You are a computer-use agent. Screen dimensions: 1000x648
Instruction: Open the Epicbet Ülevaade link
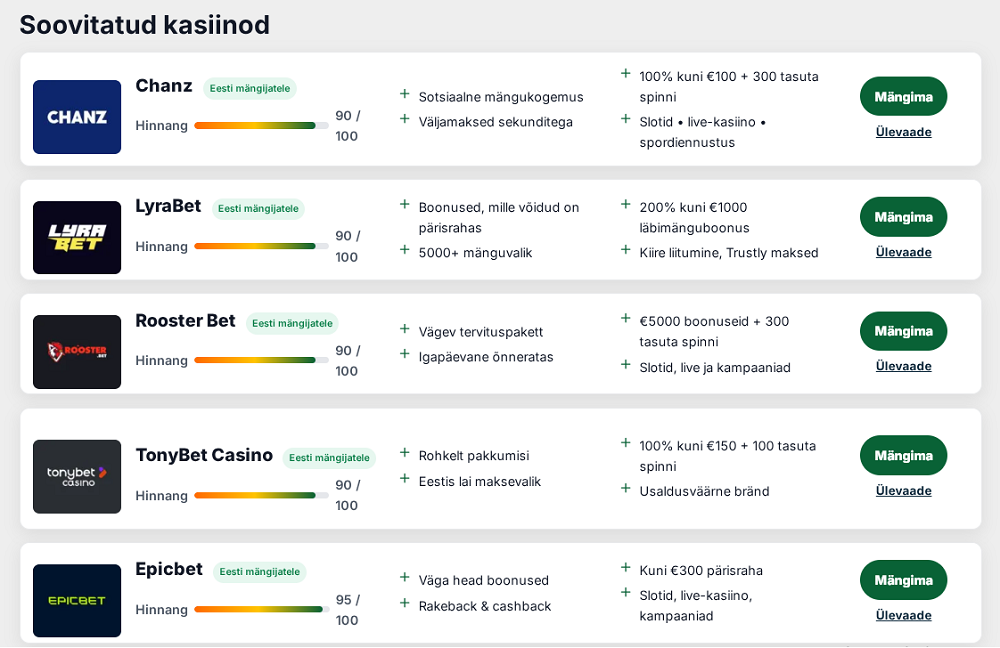point(903,615)
